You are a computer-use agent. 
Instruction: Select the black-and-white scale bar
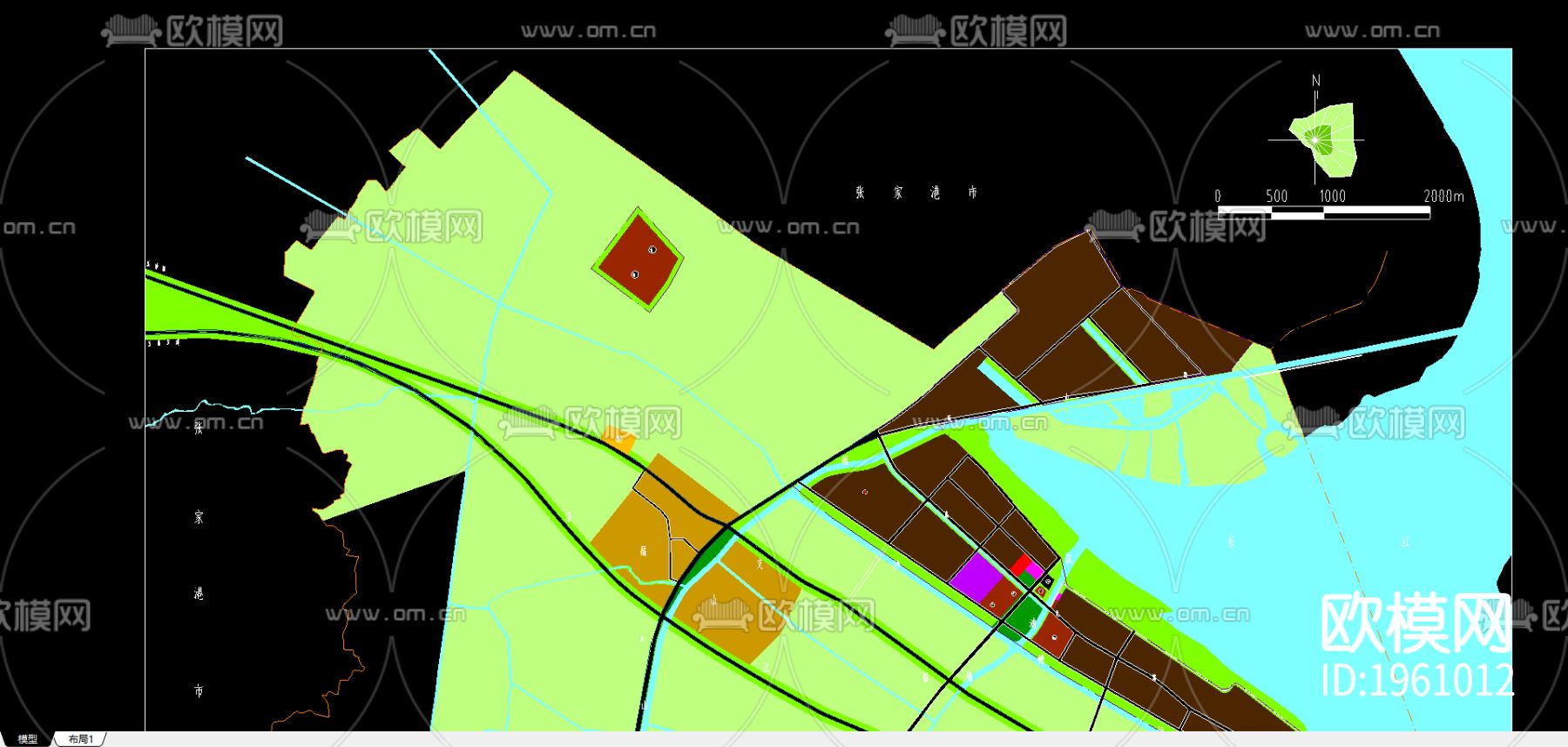[1324, 212]
